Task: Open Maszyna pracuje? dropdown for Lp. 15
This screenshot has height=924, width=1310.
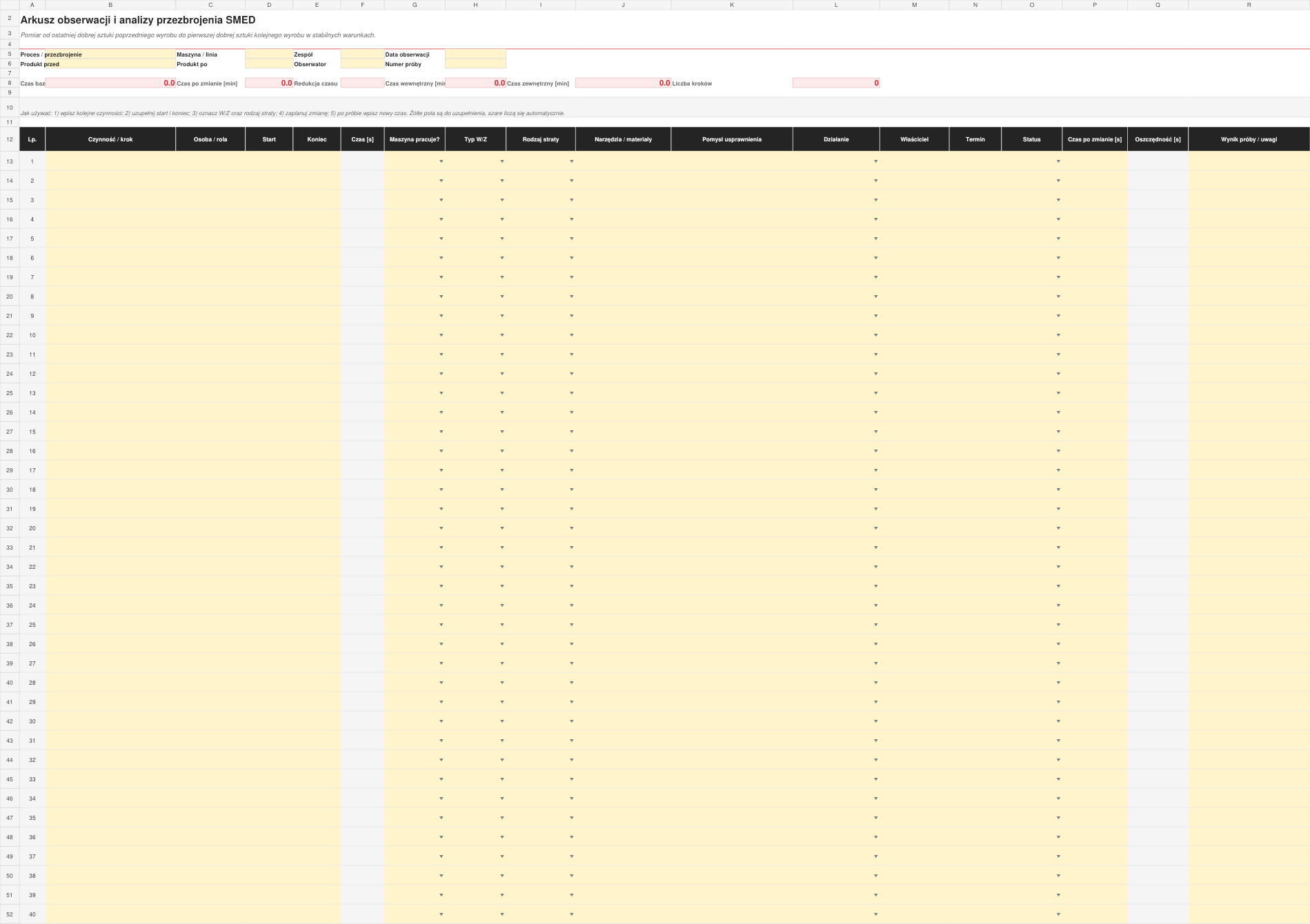Action: pos(441,432)
